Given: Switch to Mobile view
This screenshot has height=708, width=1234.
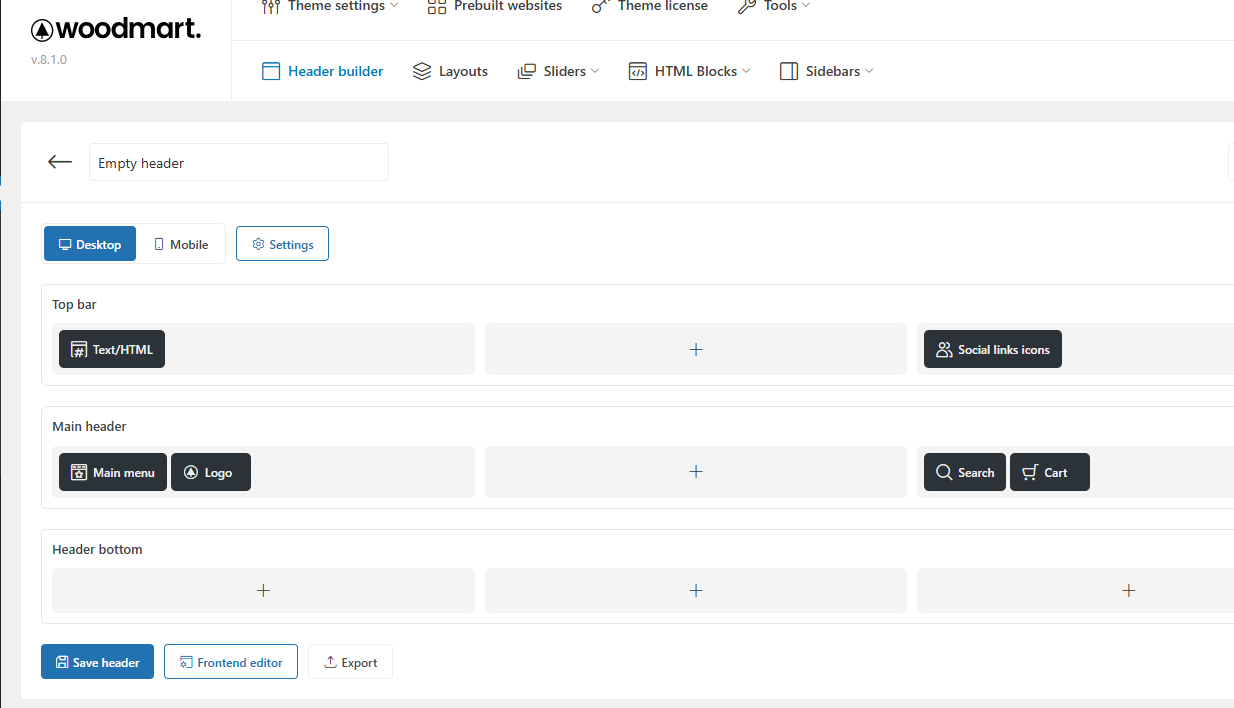Looking at the screenshot, I should pos(181,244).
